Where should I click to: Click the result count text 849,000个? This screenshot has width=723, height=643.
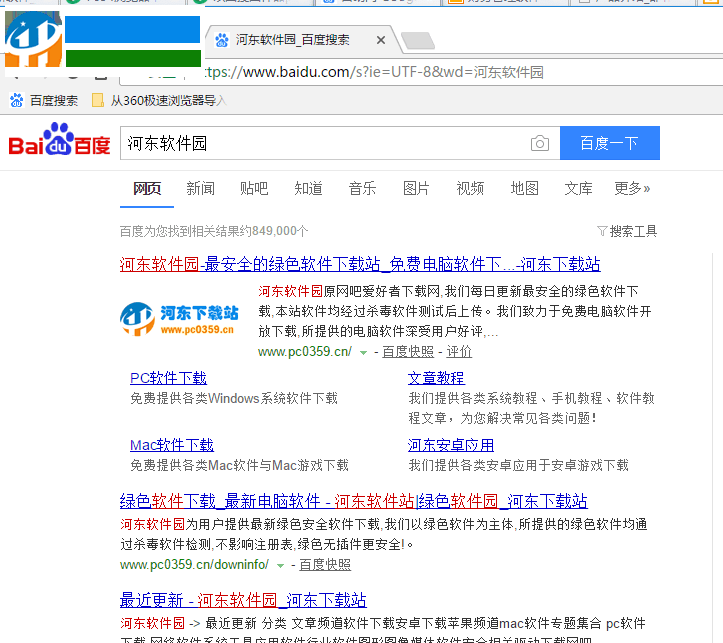pyautogui.click(x=280, y=231)
